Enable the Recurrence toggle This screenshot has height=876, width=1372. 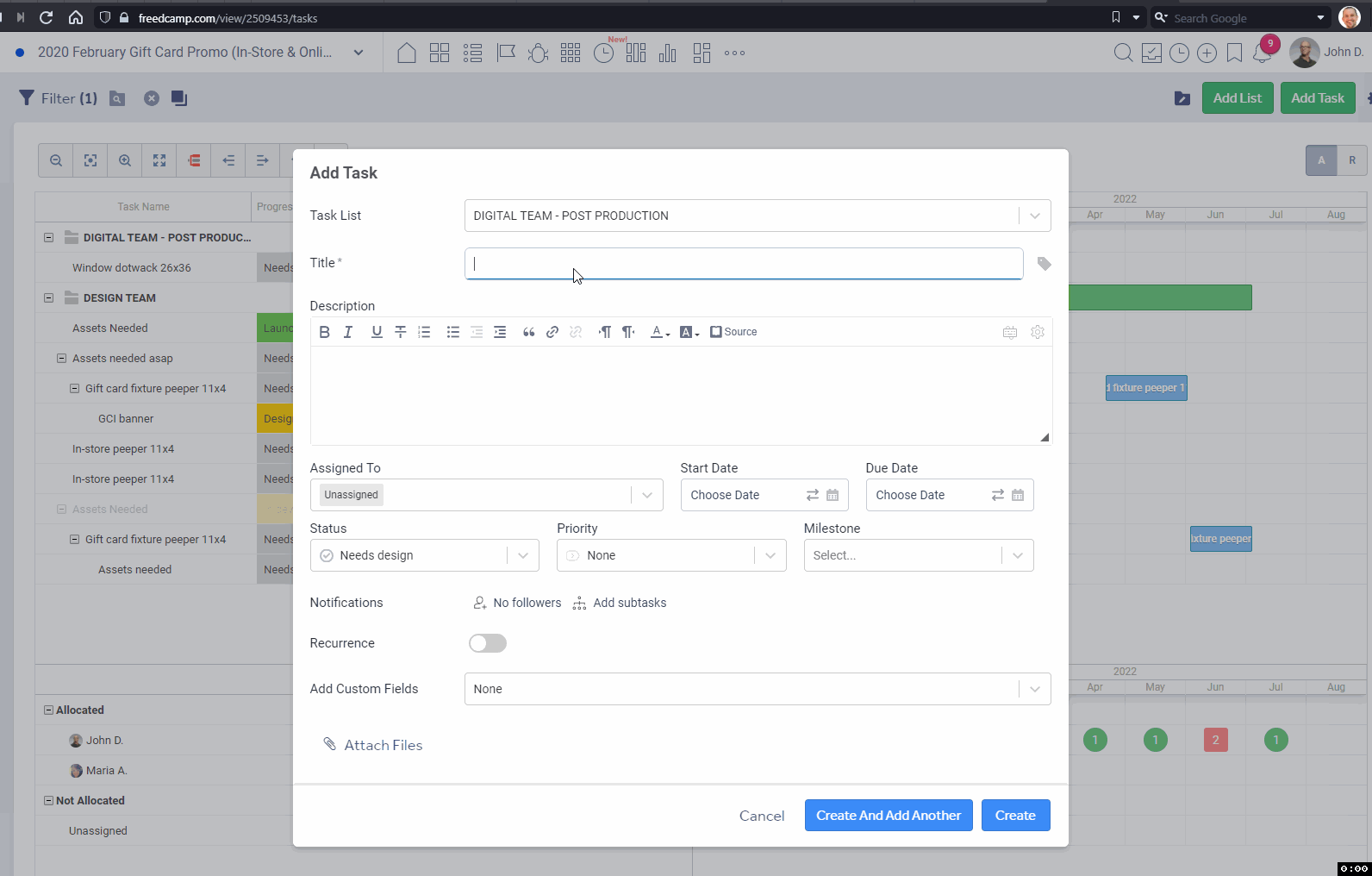[488, 643]
